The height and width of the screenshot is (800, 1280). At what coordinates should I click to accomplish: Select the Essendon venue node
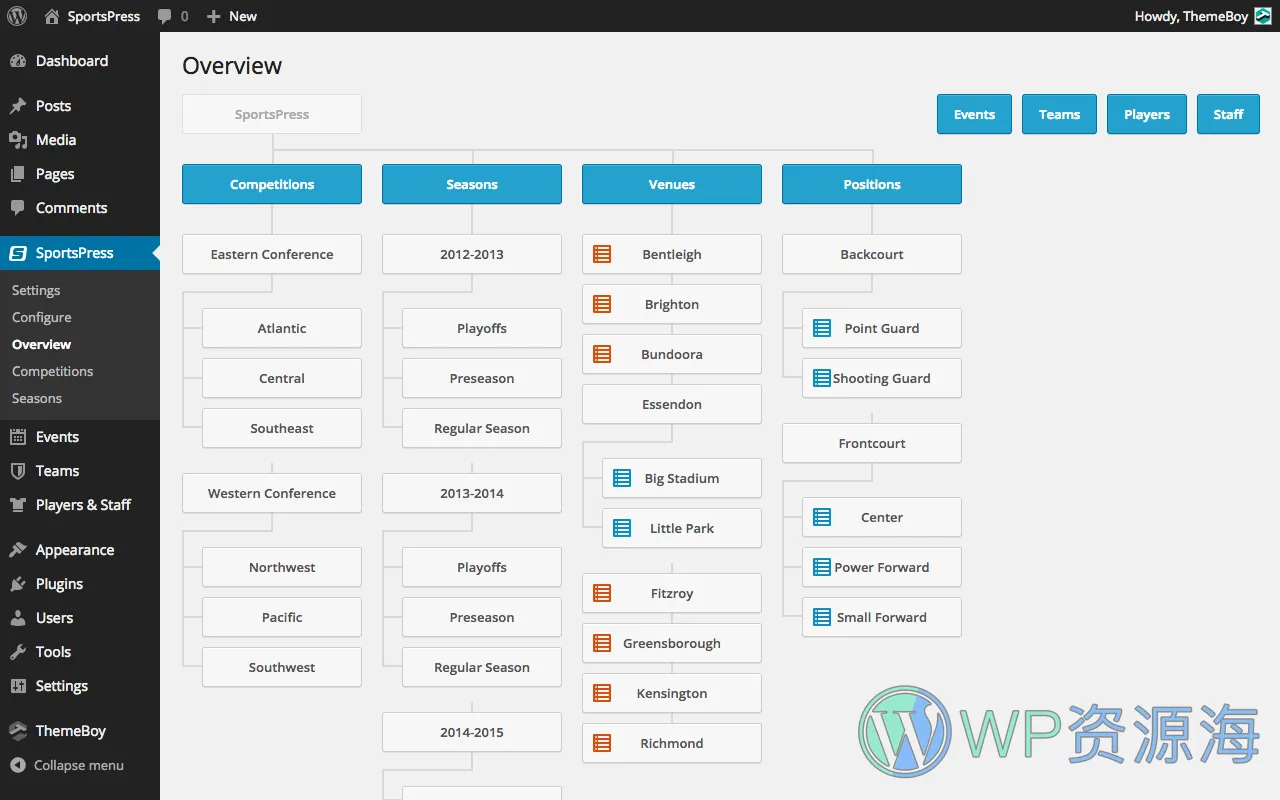(672, 404)
